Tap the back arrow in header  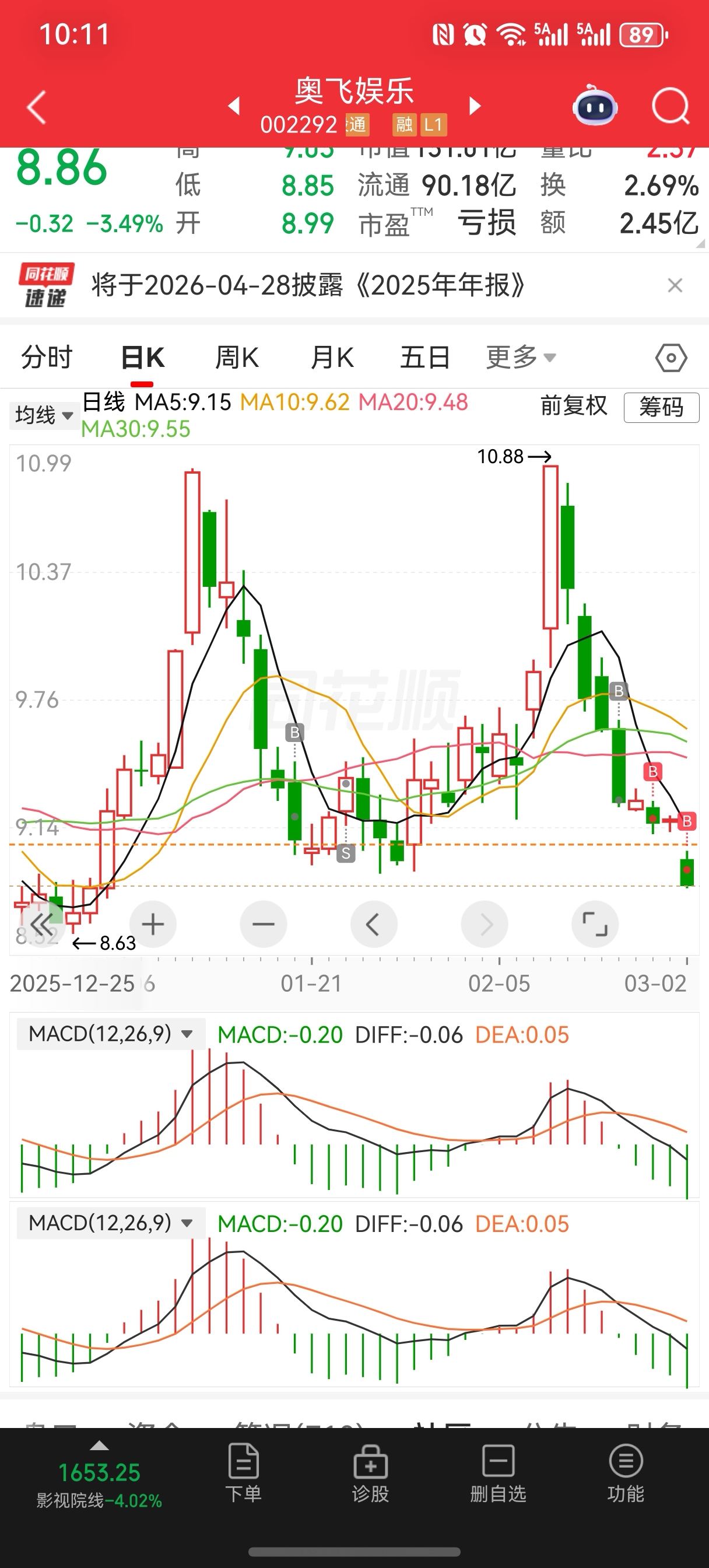click(x=37, y=107)
